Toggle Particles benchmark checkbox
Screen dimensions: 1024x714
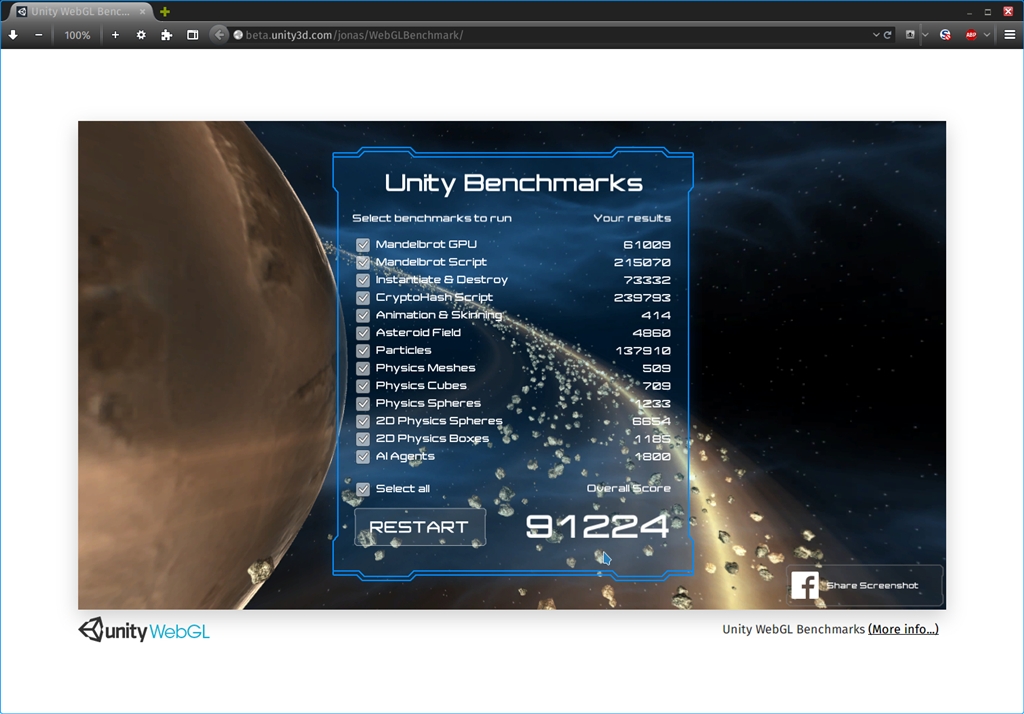click(363, 350)
